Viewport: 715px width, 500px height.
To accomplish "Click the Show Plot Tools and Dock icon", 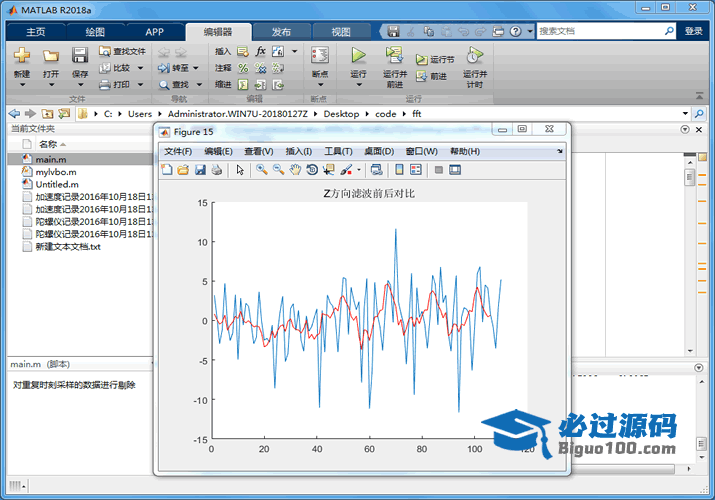I will click(455, 170).
